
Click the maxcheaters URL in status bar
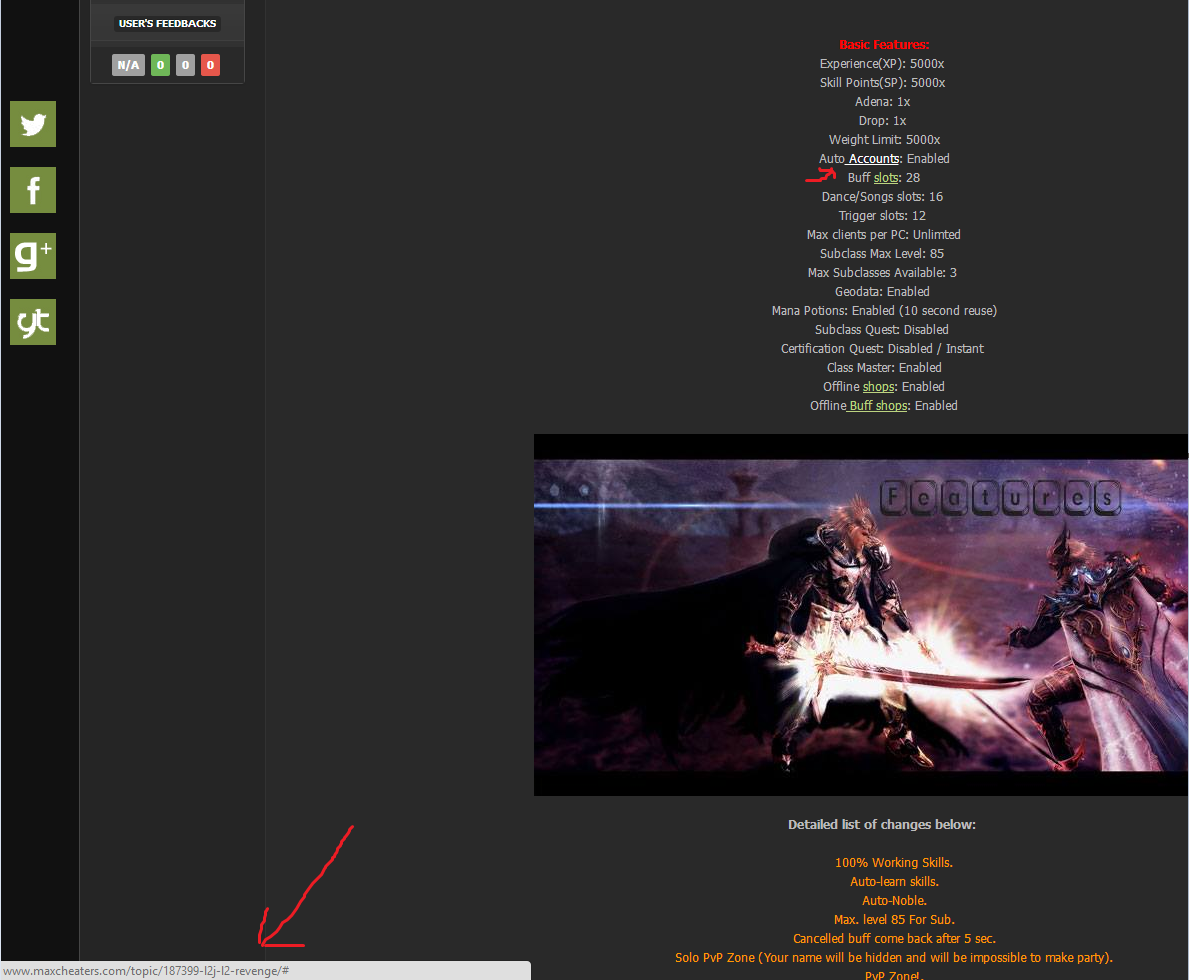click(146, 971)
